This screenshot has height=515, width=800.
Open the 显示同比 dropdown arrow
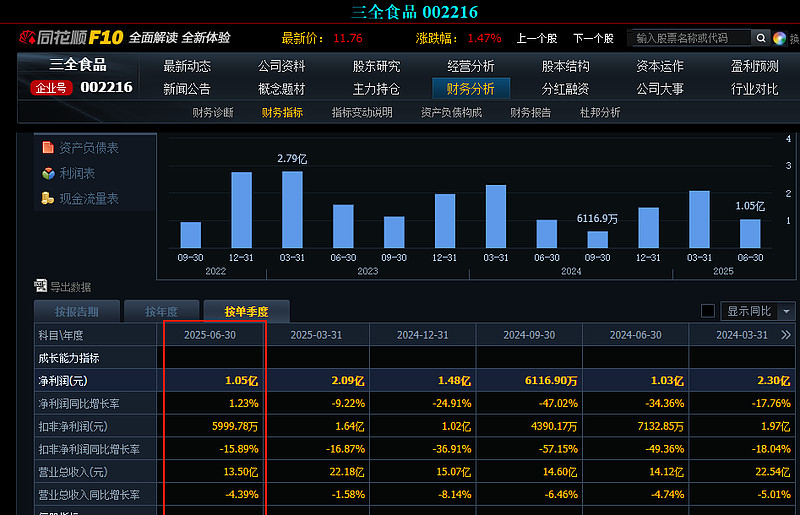(x=786, y=311)
